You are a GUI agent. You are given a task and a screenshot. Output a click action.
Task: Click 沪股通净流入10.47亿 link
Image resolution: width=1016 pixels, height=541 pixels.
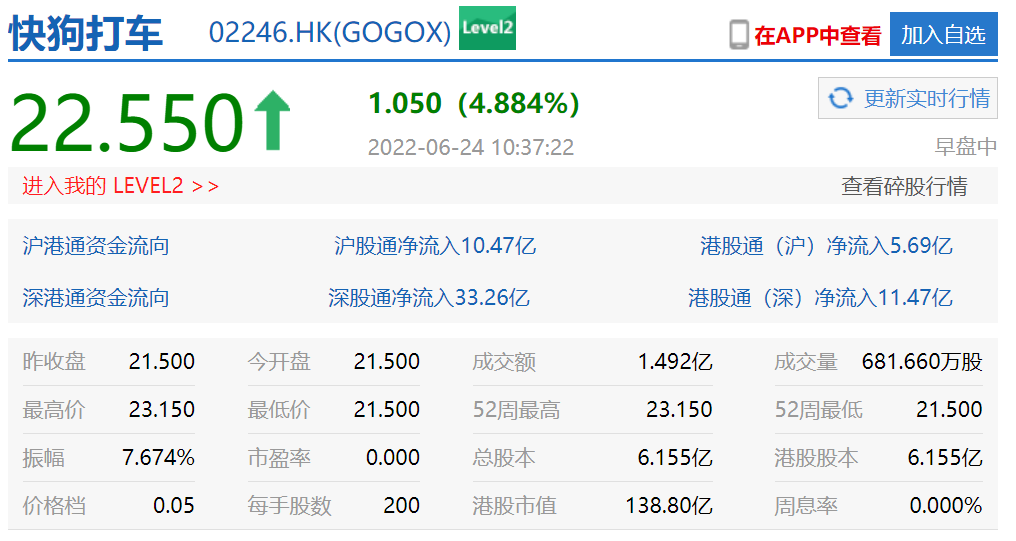click(x=435, y=246)
